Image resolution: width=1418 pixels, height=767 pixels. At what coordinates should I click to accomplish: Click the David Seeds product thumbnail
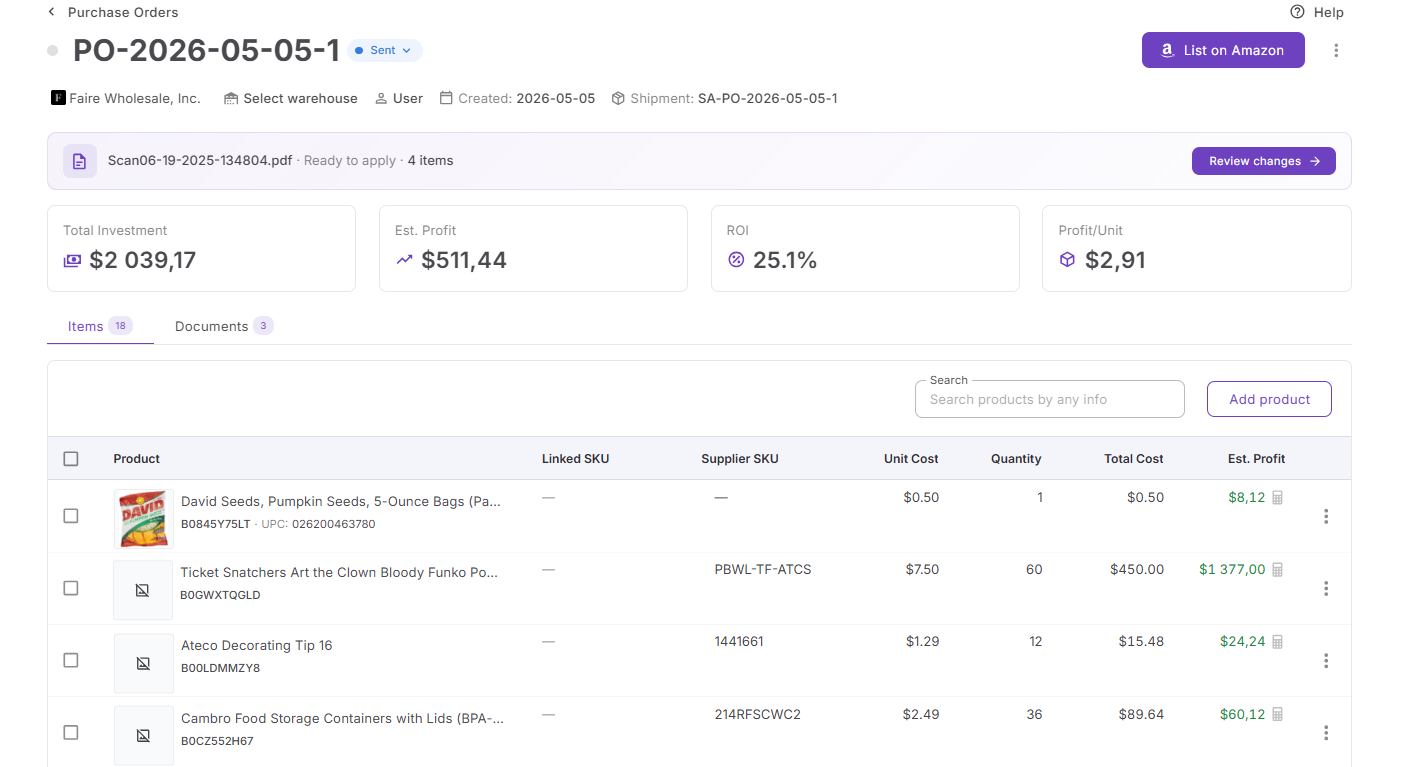click(x=144, y=518)
